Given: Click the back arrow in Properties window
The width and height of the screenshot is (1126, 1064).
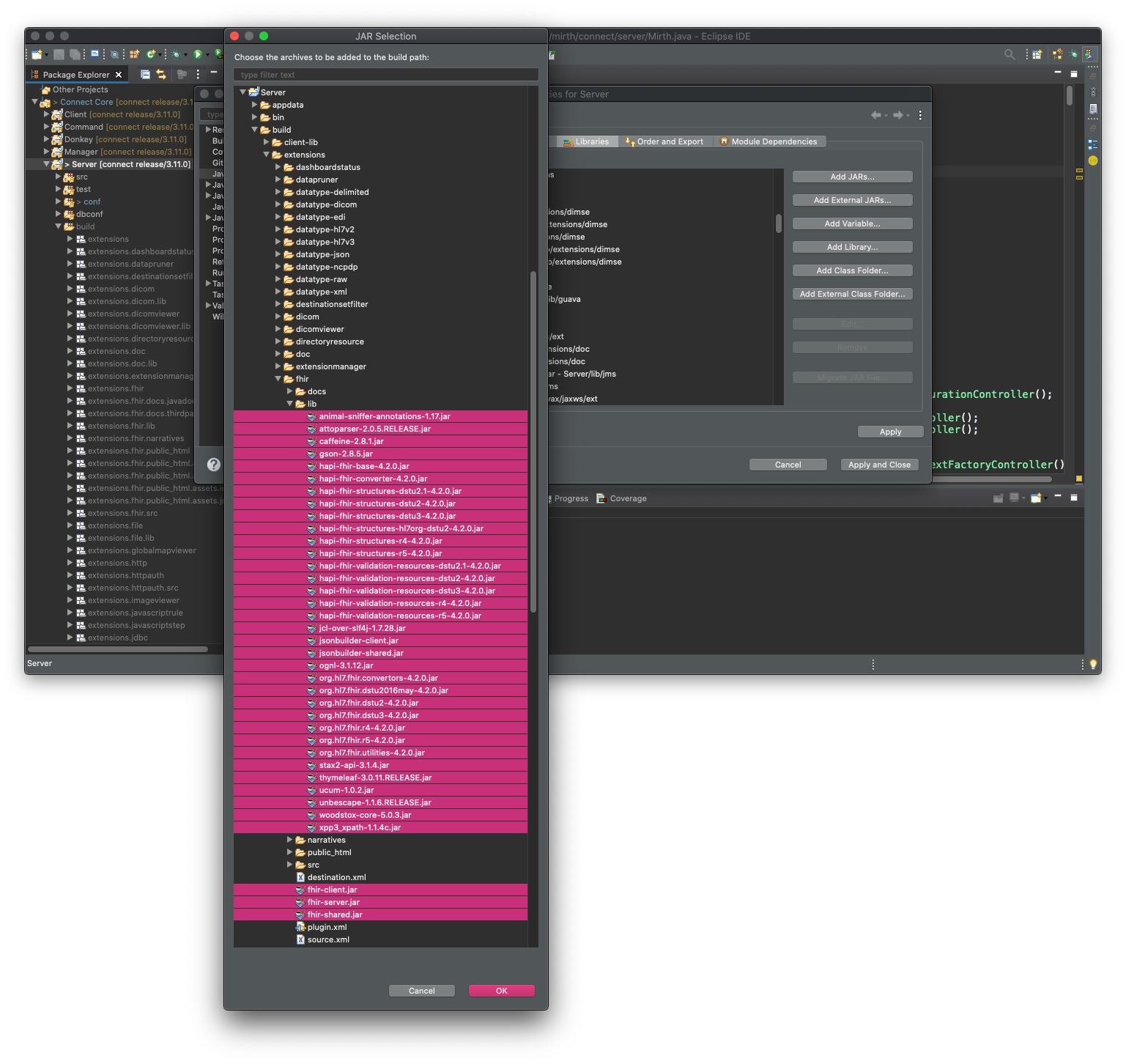Looking at the screenshot, I should click(875, 115).
